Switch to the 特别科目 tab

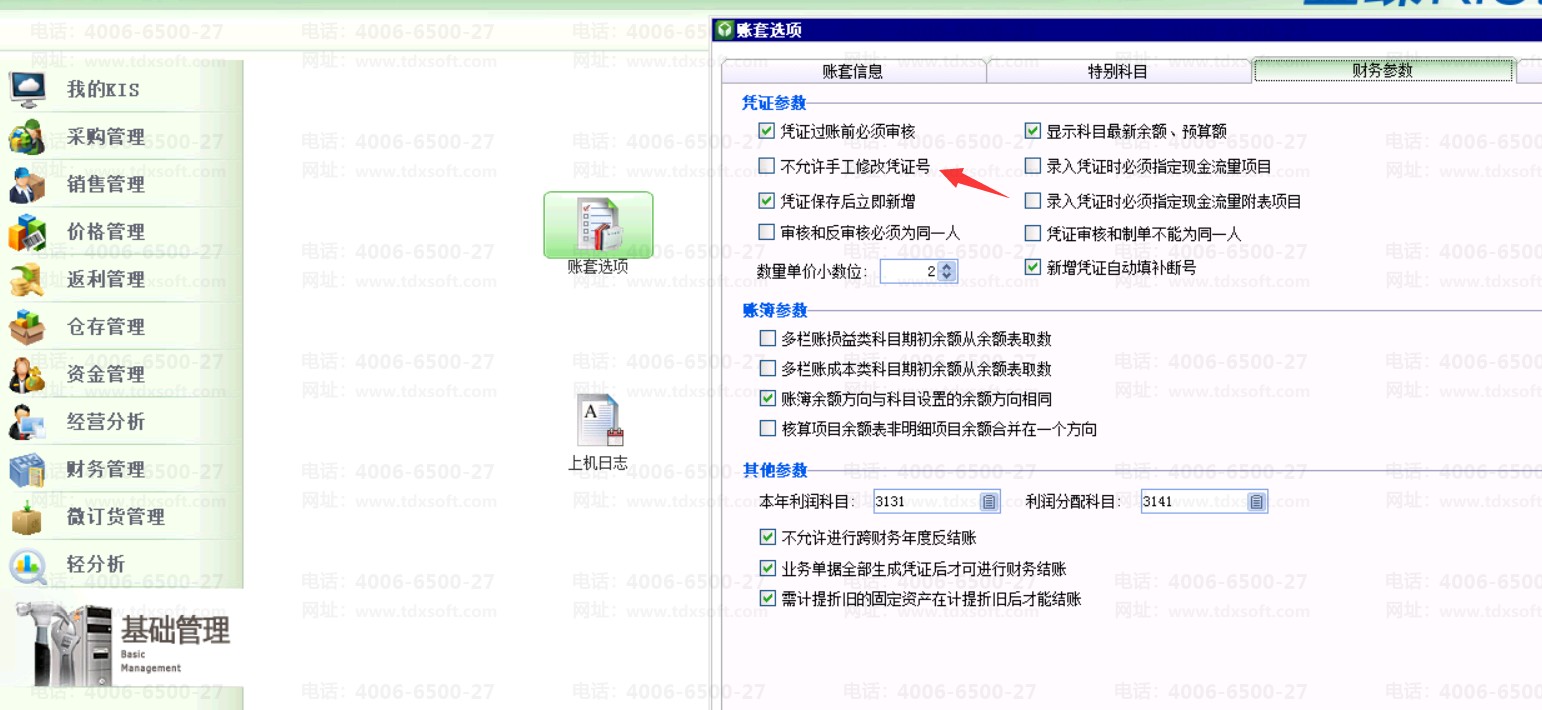coord(1117,71)
